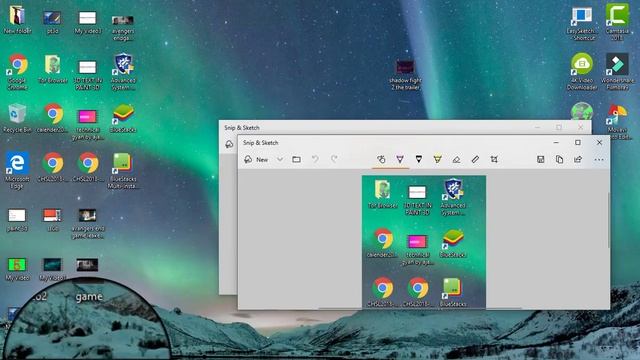Select the Camtasia 2018 desktop shortcut
Screen dimensions: 640x360
coord(617,22)
